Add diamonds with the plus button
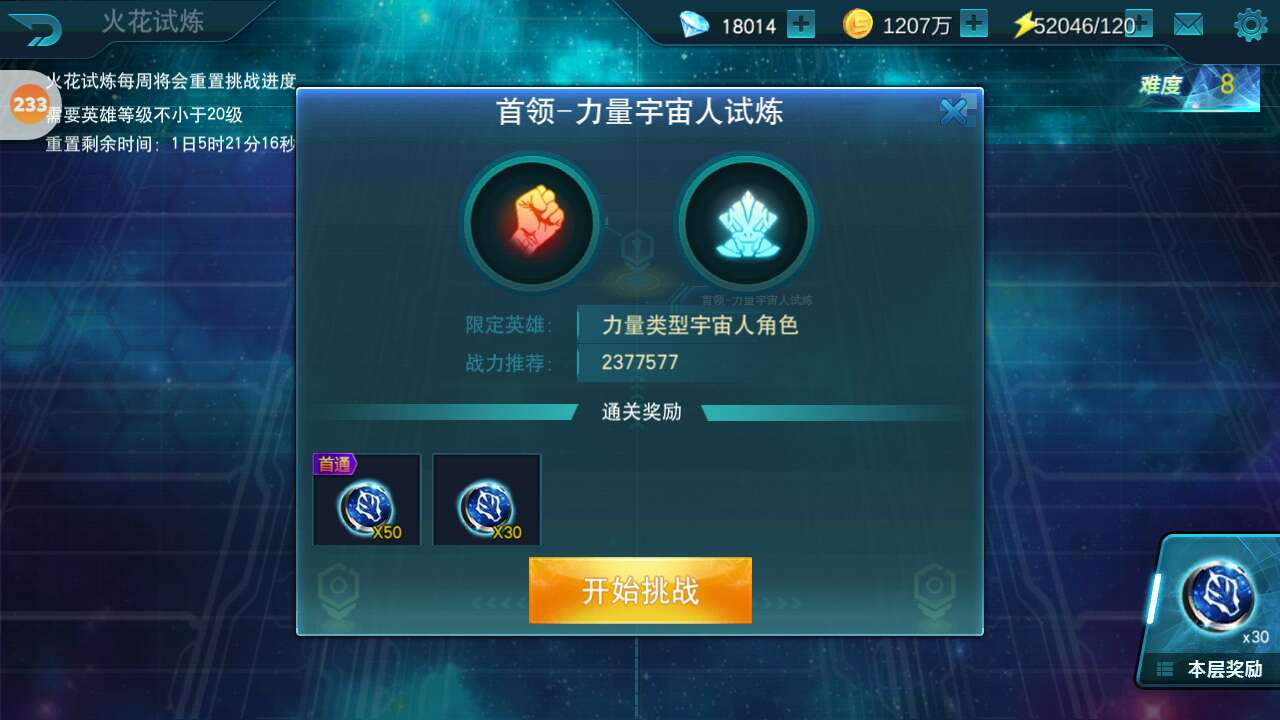This screenshot has width=1280, height=720. 801,24
